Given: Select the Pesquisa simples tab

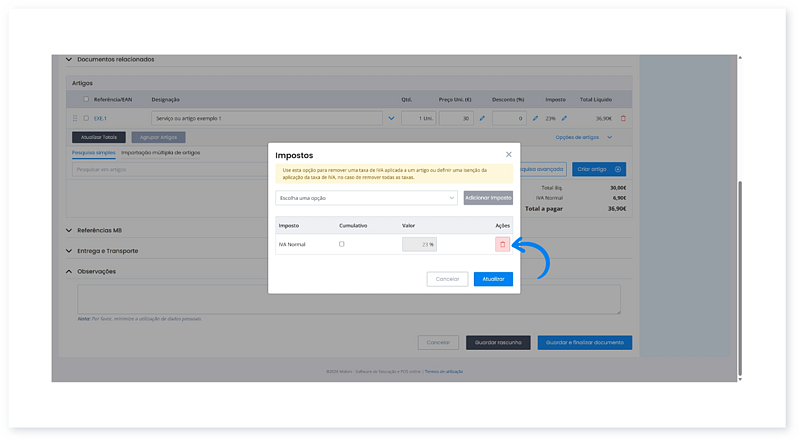Looking at the screenshot, I should 94,152.
